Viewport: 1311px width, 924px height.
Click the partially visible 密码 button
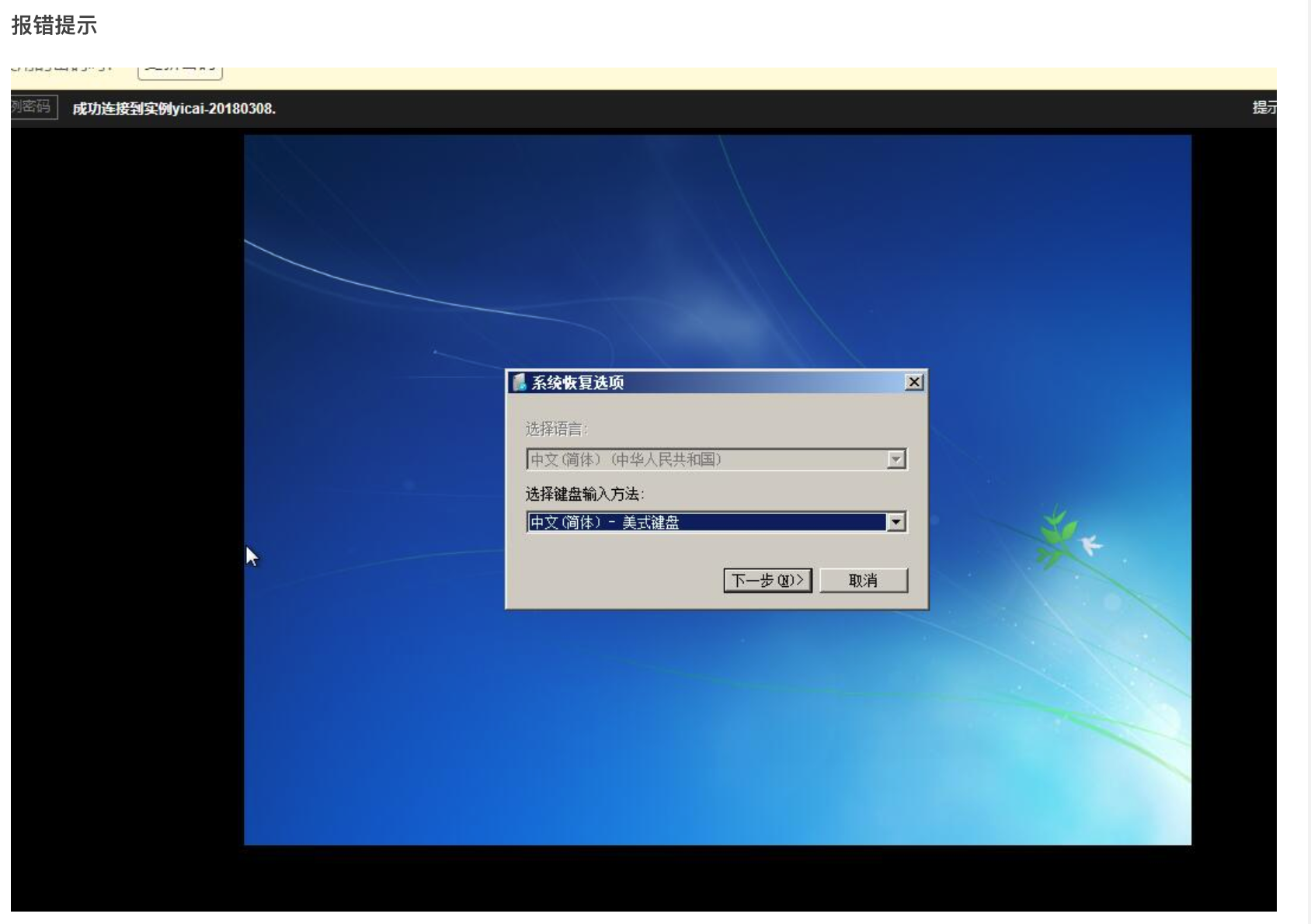[x=34, y=106]
